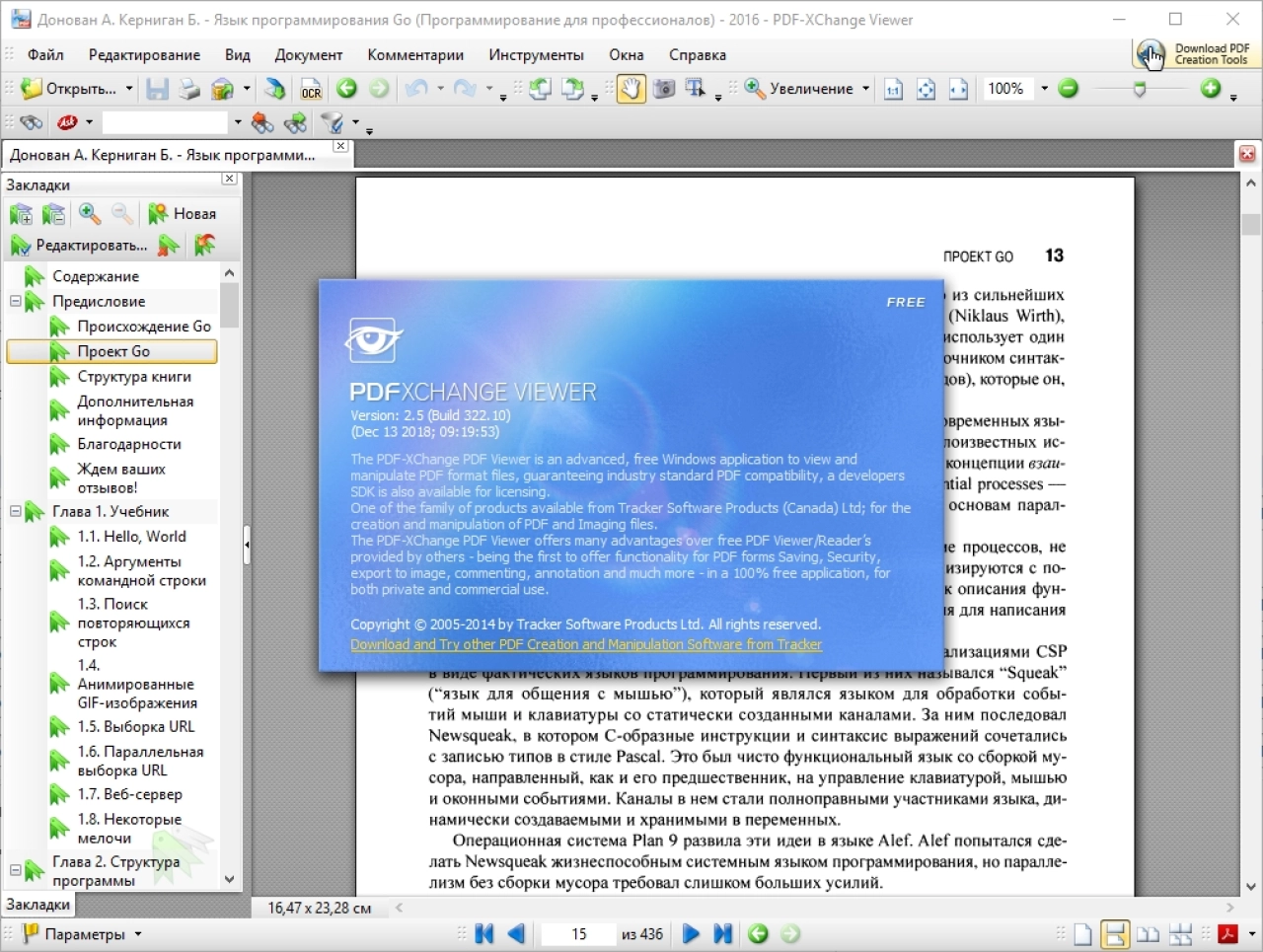Click the Redo arrow icon

coord(465,89)
